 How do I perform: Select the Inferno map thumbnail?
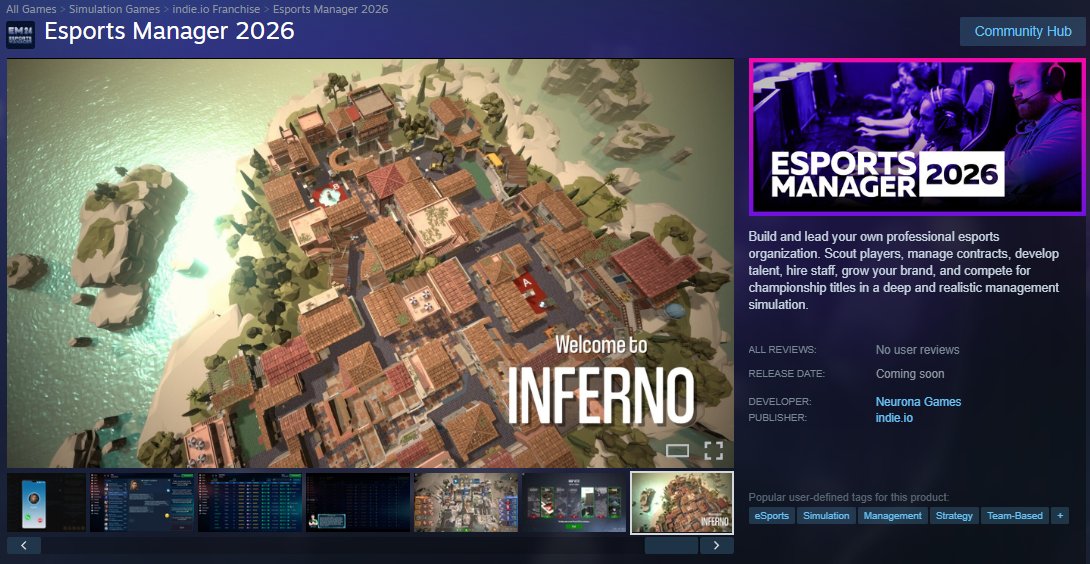pyautogui.click(x=682, y=503)
